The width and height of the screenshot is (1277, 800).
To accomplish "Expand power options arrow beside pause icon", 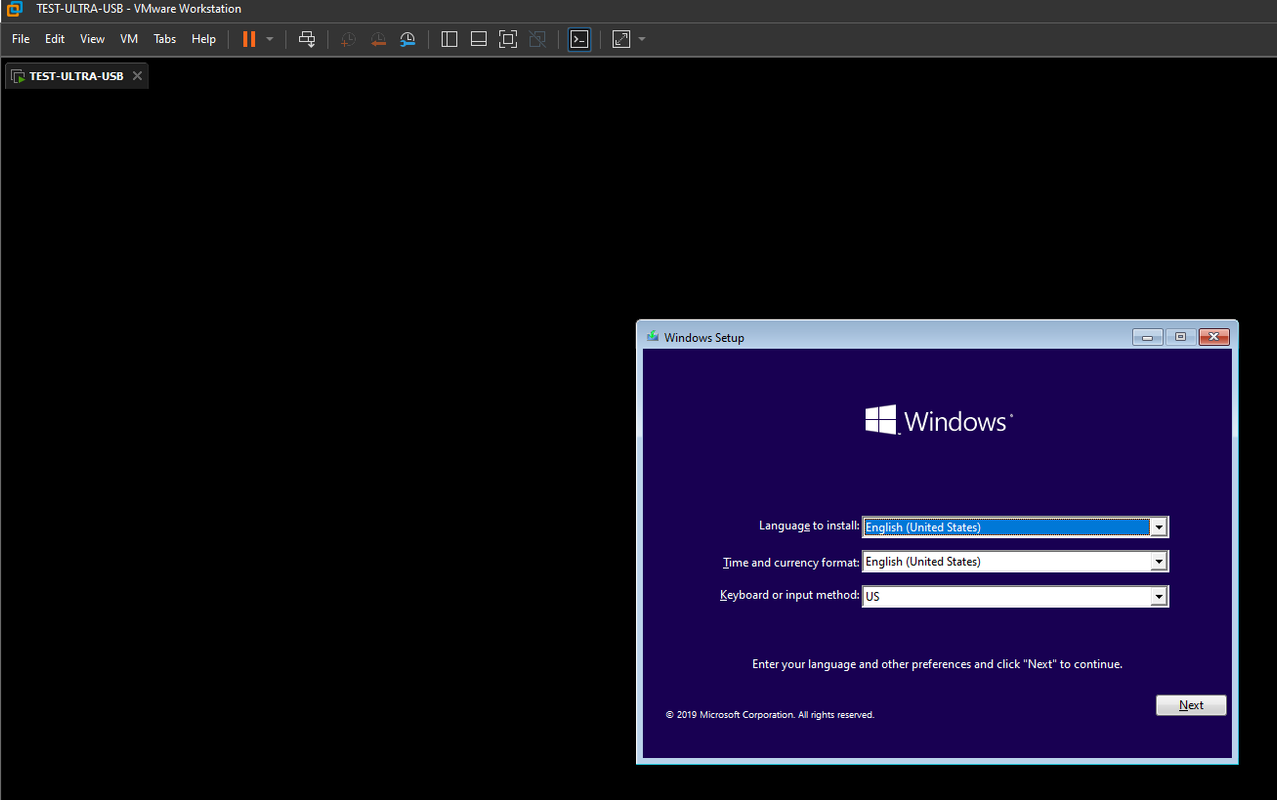I will (x=270, y=39).
